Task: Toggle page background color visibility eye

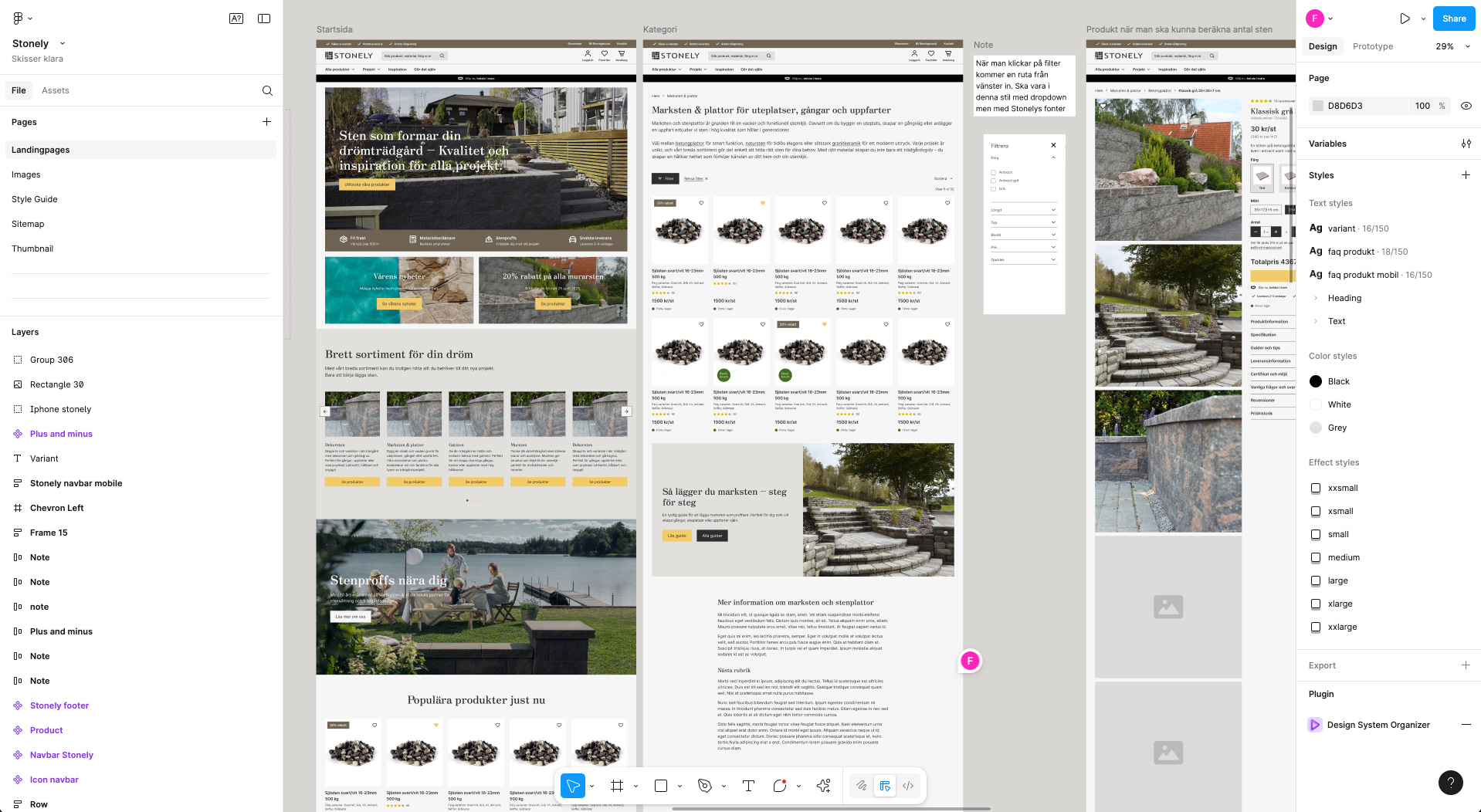Action: (1466, 106)
